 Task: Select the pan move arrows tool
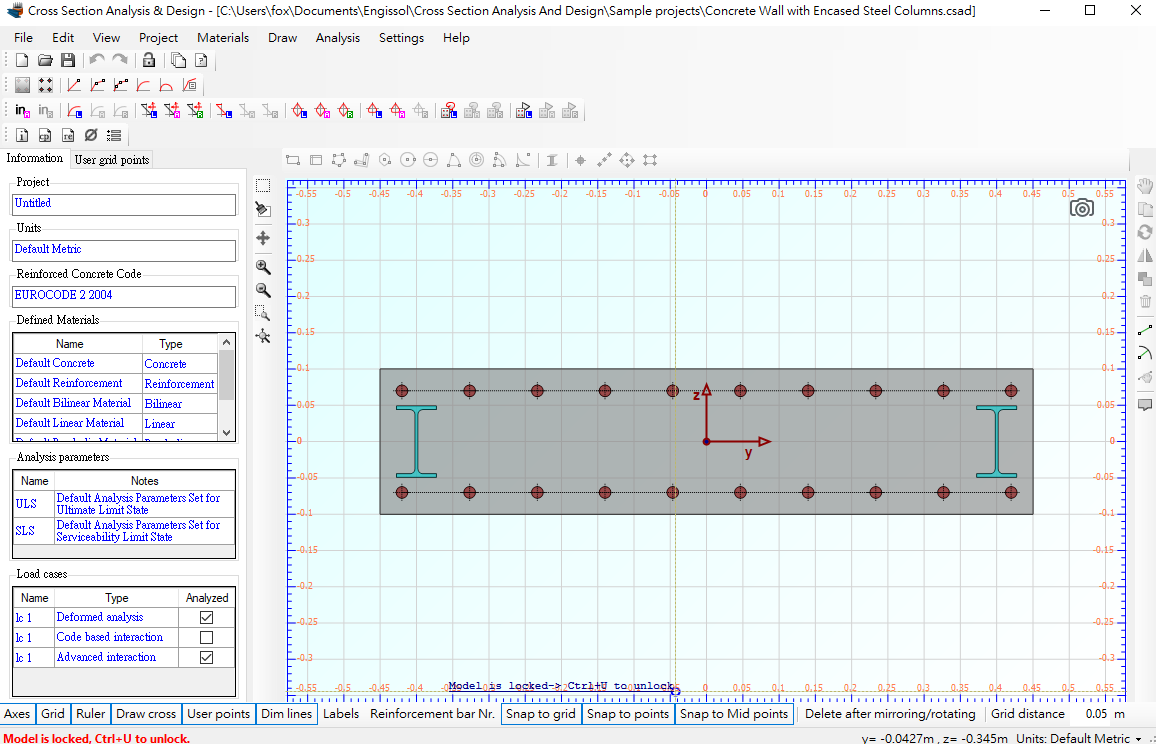262,238
